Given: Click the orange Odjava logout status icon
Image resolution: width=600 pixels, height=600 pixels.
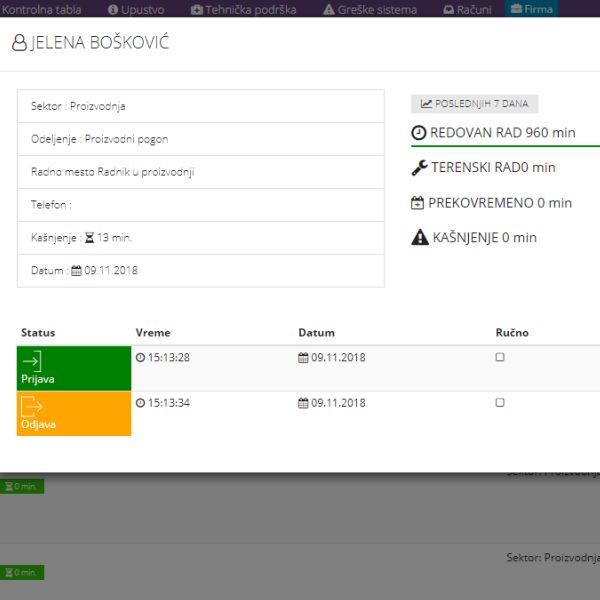Looking at the screenshot, I should pos(32,406).
